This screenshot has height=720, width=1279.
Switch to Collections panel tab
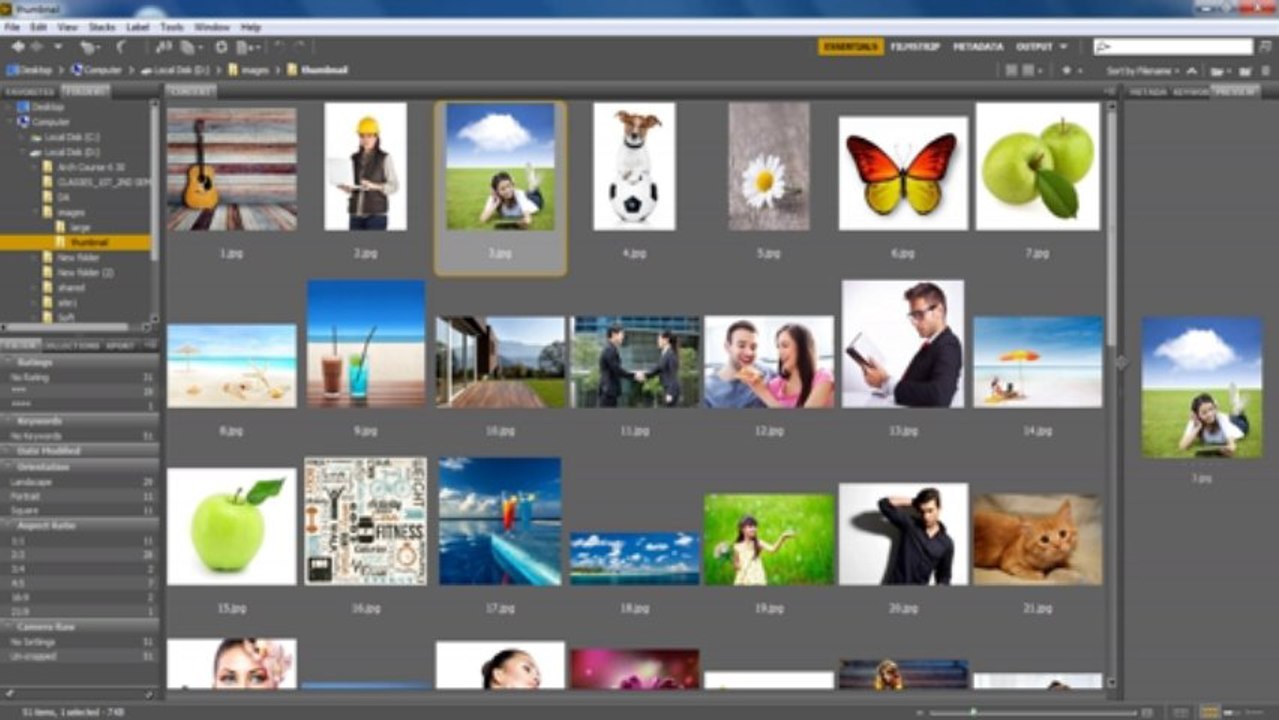coord(74,345)
